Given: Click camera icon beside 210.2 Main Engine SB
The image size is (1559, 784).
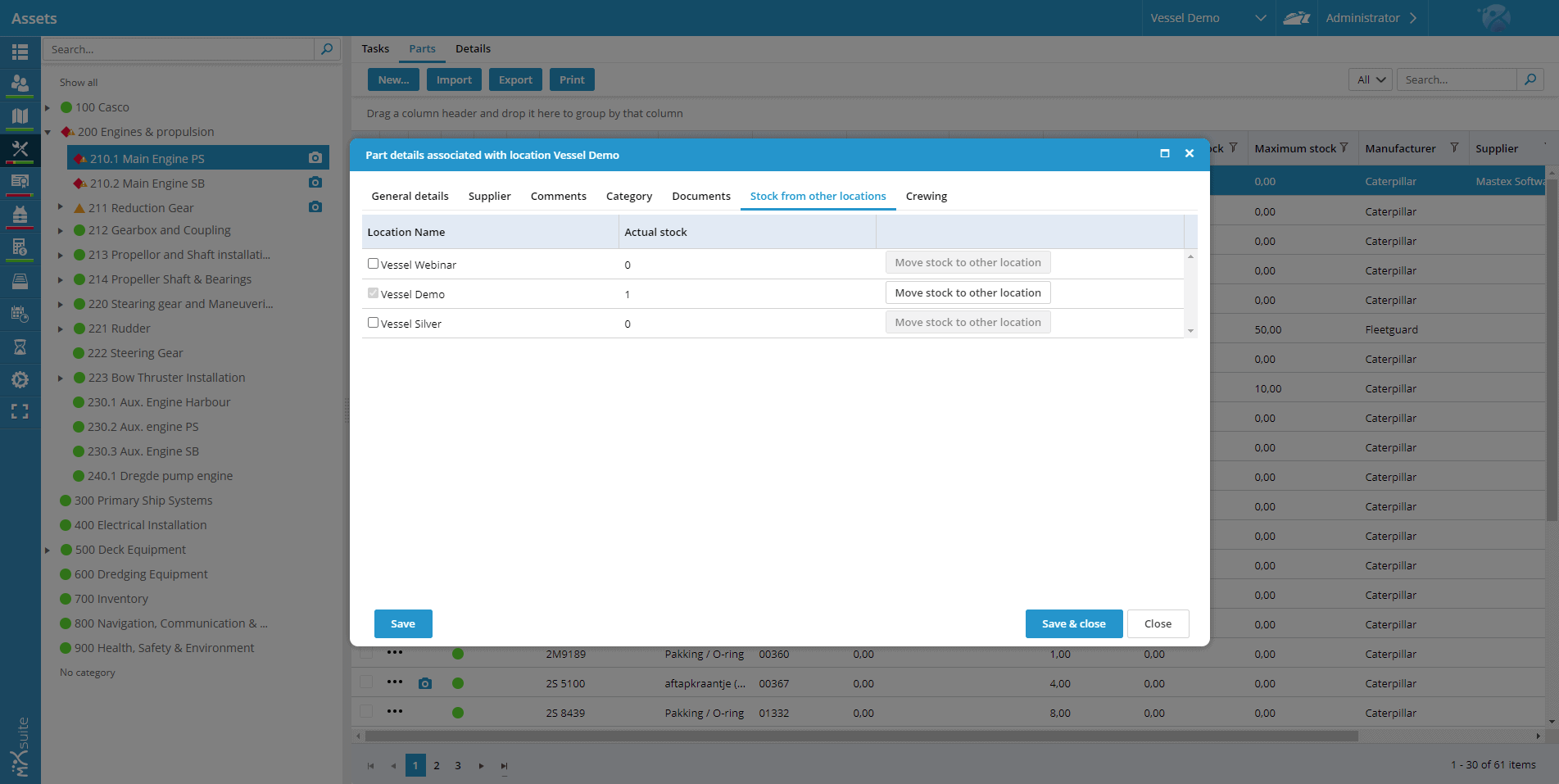Looking at the screenshot, I should coord(315,183).
